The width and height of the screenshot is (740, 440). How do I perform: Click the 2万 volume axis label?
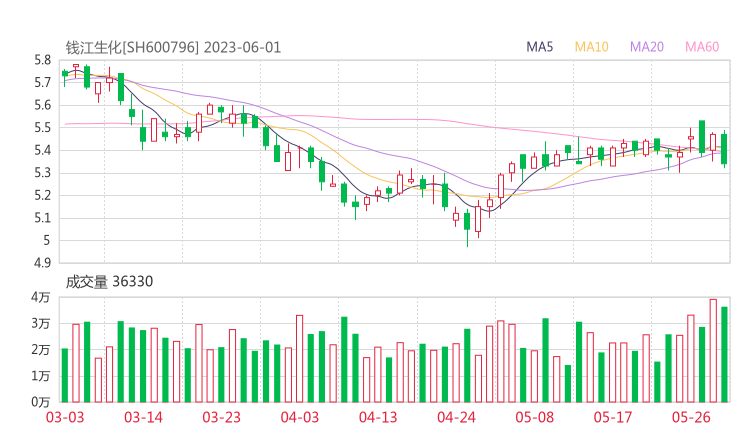pyautogui.click(x=41, y=350)
